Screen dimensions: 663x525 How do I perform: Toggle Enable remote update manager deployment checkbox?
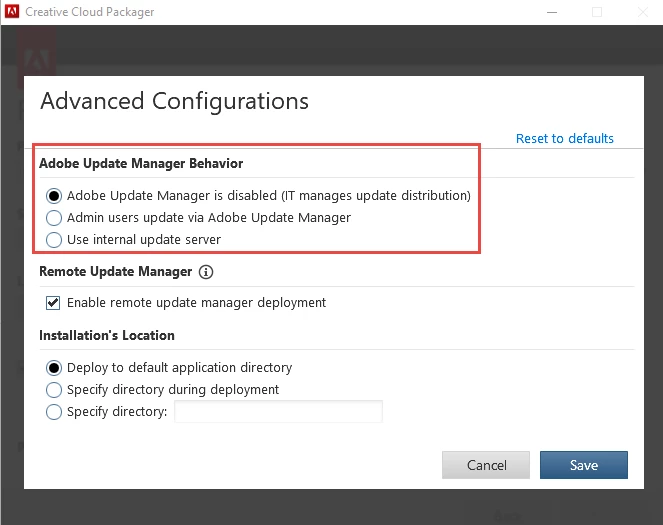tap(53, 303)
